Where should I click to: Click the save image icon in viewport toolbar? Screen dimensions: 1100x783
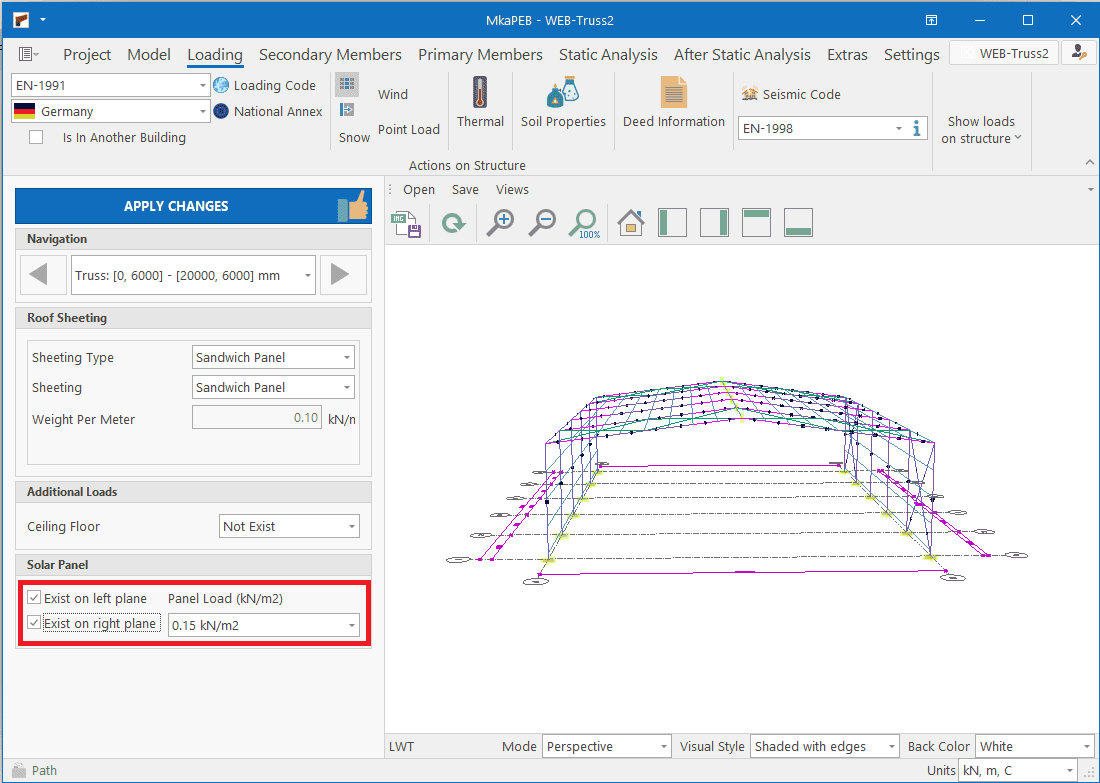[406, 222]
